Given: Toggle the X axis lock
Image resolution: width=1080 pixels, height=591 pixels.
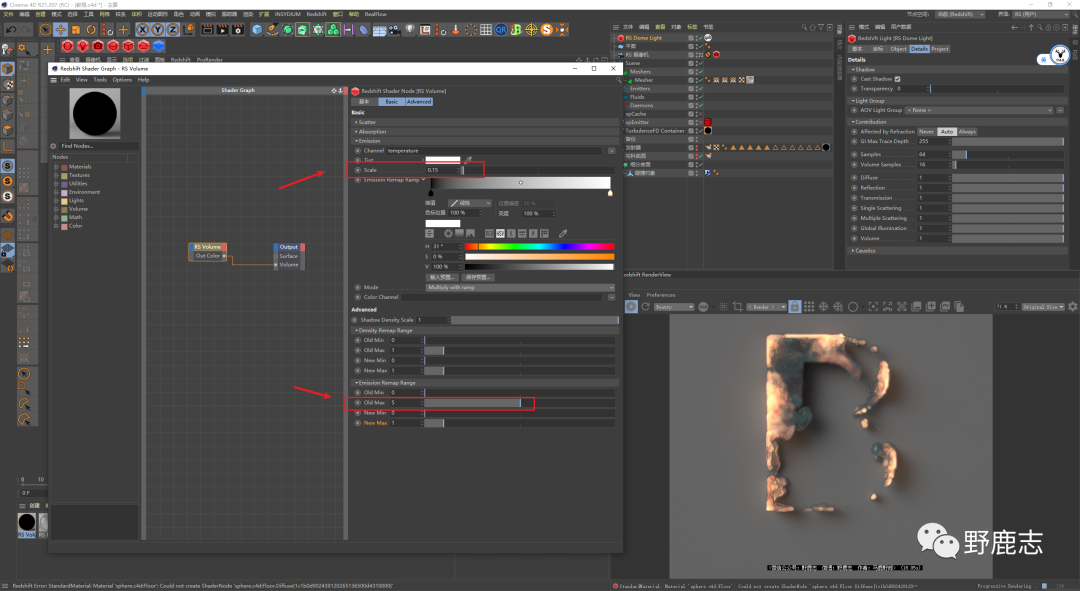Looking at the screenshot, I should 142,30.
